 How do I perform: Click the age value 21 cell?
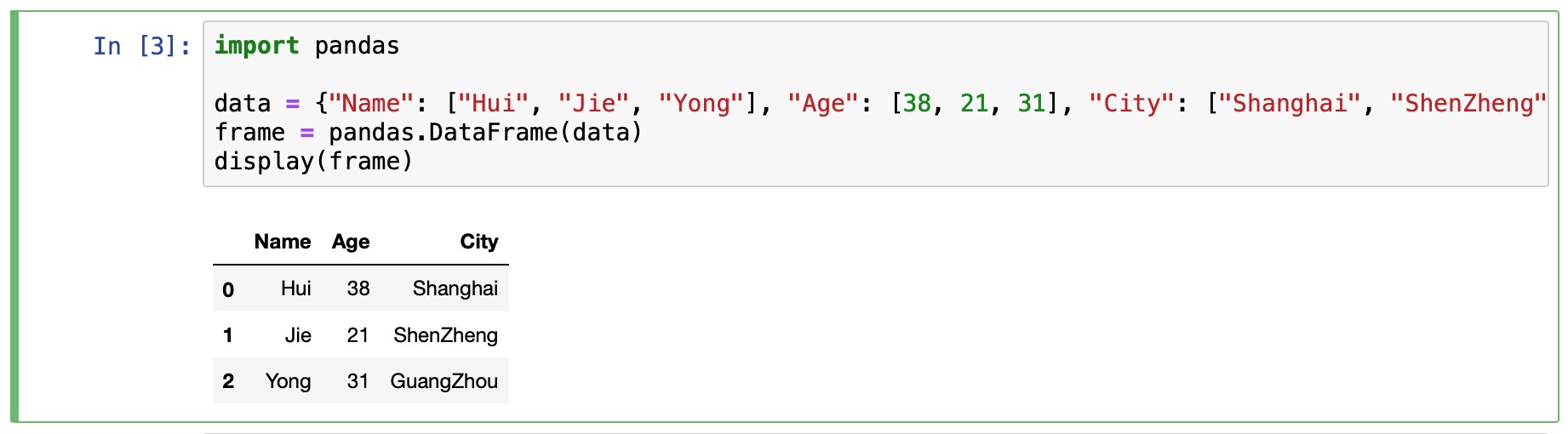point(358,335)
